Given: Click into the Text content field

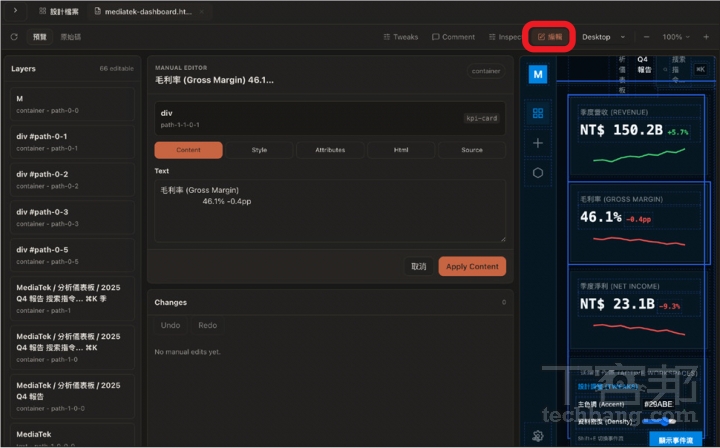Looking at the screenshot, I should pos(330,211).
